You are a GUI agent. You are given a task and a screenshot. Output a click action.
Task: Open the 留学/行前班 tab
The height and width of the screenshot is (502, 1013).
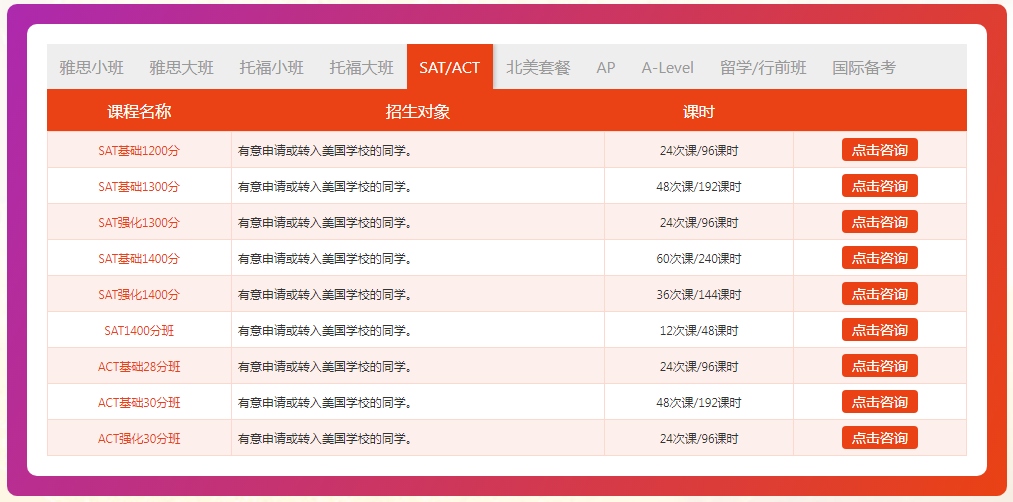pyautogui.click(x=763, y=68)
